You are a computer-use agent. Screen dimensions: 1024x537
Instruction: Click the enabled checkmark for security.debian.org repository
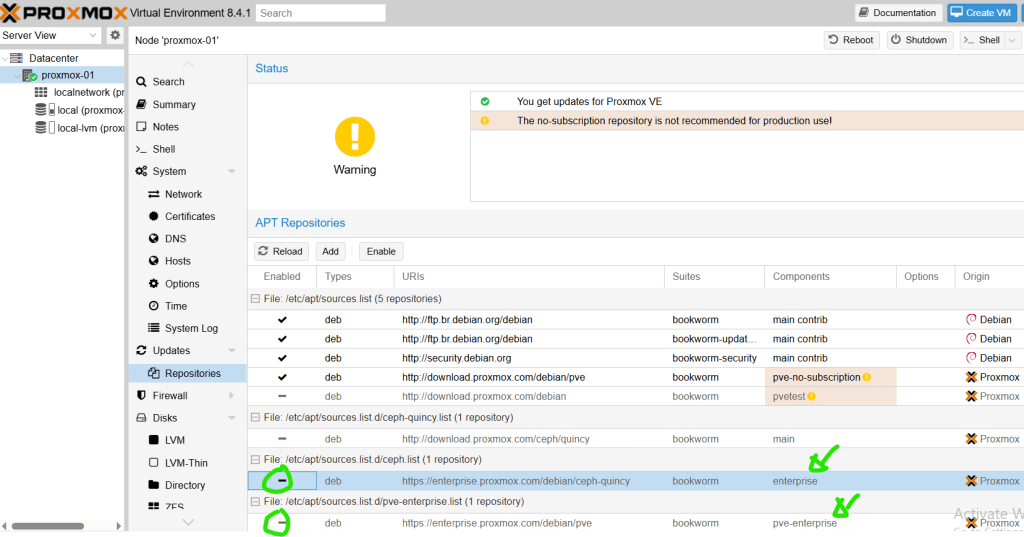(282, 358)
